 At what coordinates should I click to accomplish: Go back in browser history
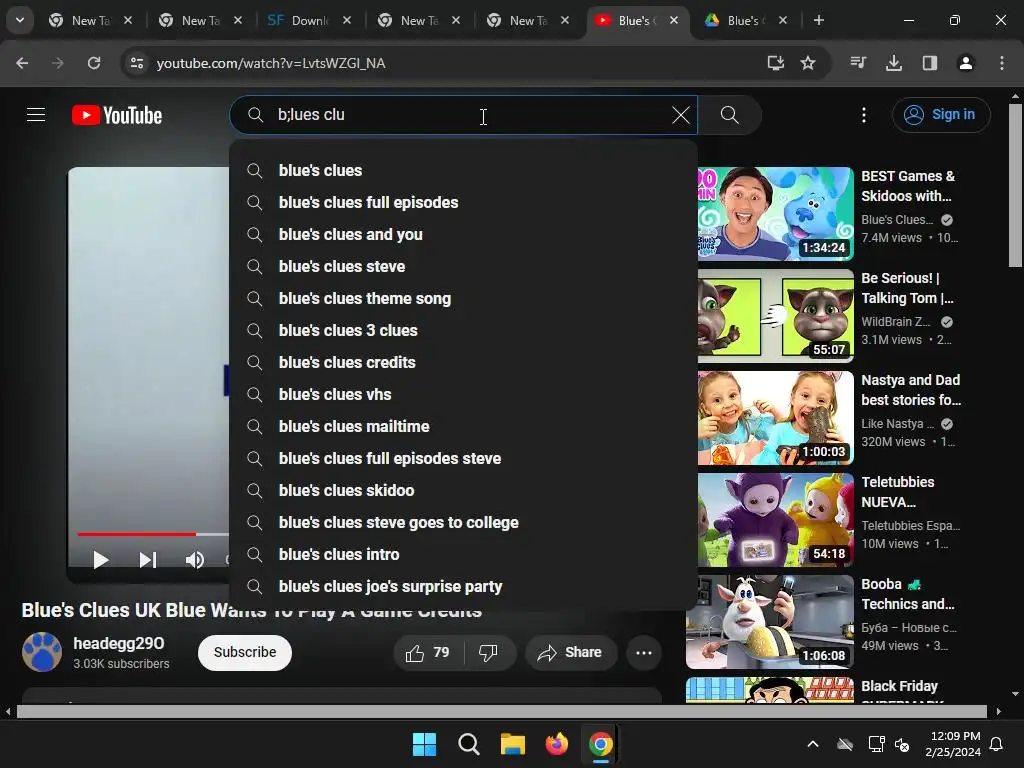point(22,63)
